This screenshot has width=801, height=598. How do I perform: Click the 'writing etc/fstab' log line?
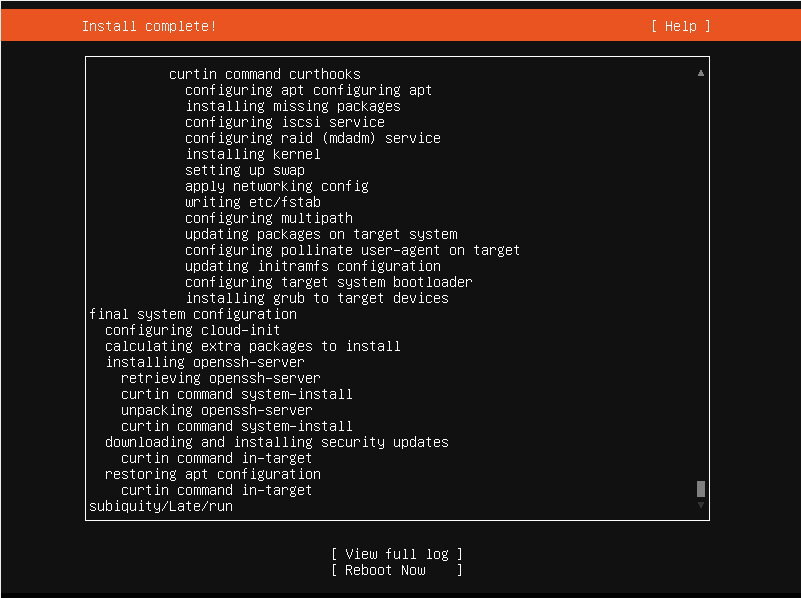[253, 202]
